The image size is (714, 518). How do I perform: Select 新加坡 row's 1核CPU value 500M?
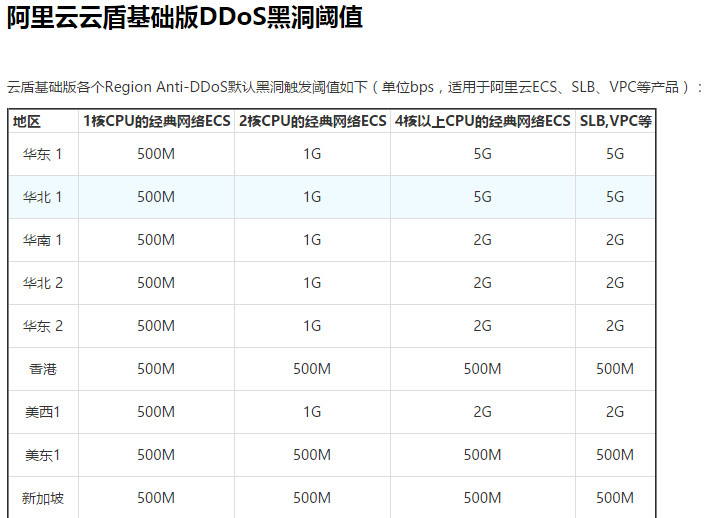(156, 498)
